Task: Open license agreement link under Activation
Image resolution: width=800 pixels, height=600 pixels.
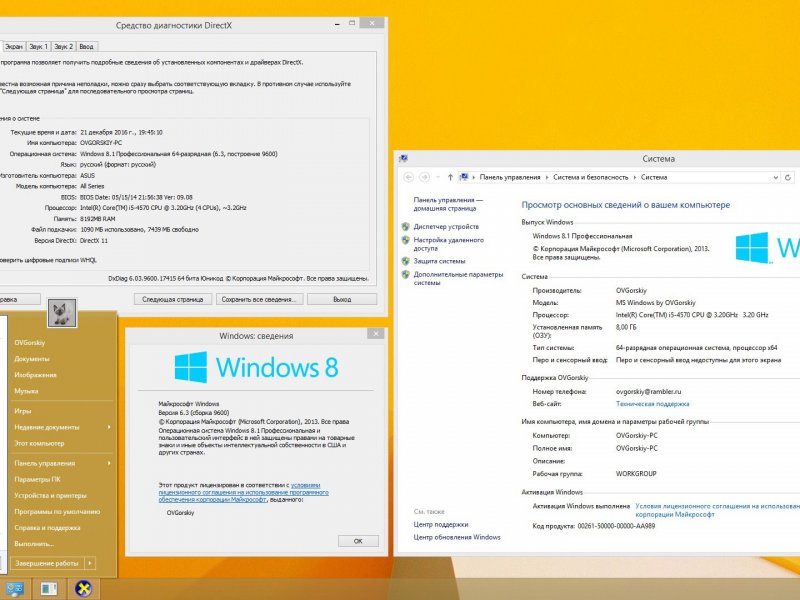Action: click(x=717, y=510)
